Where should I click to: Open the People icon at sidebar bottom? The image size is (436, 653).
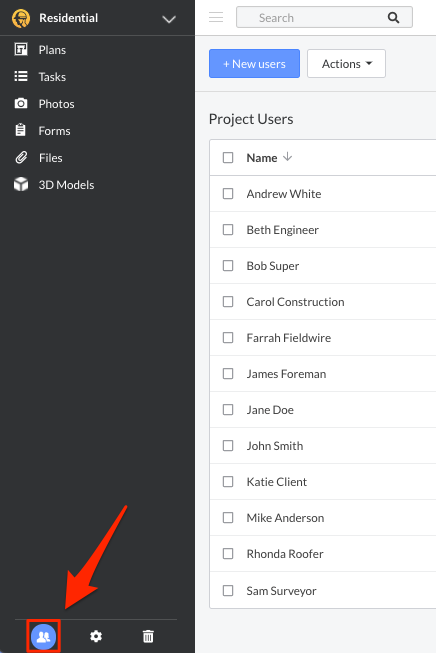coord(43,636)
